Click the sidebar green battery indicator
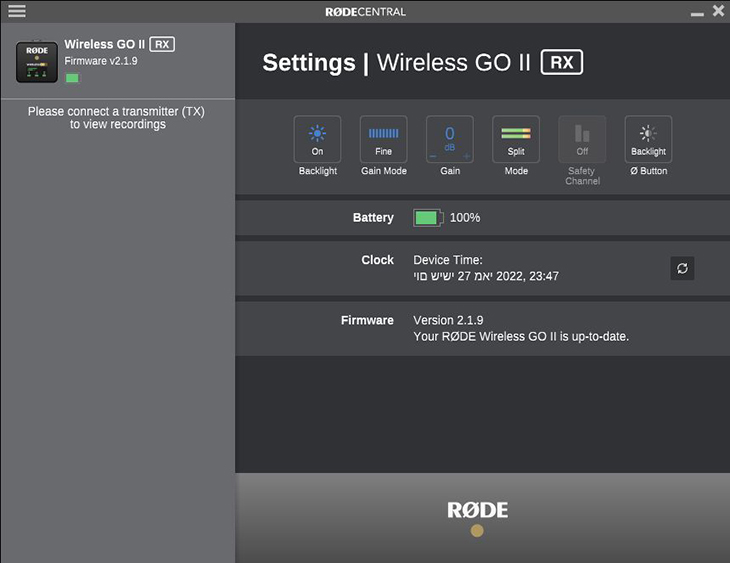730x563 pixels. pyautogui.click(x=72, y=78)
